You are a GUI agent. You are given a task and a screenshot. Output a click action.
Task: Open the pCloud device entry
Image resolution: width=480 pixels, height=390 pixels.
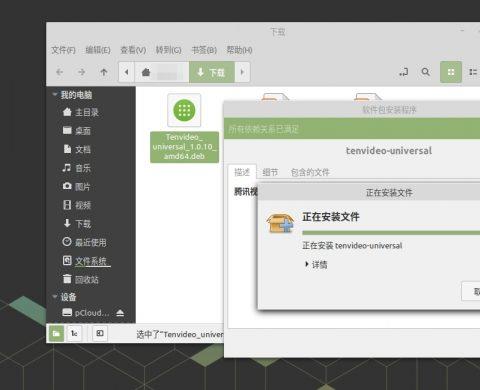pos(86,313)
